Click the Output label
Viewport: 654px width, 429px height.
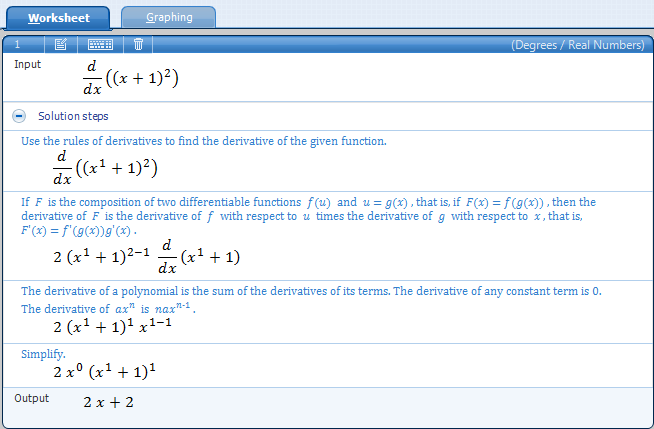coord(31,398)
